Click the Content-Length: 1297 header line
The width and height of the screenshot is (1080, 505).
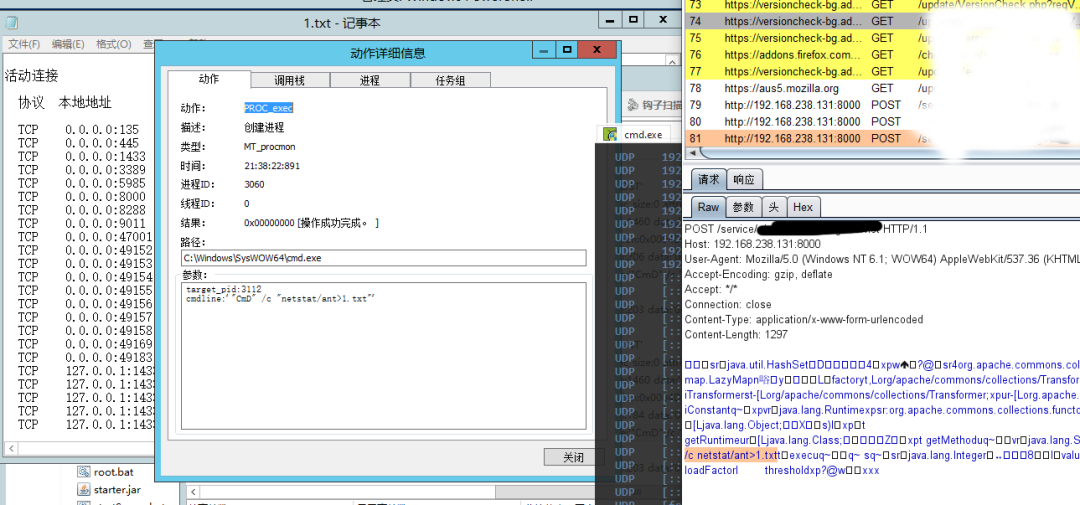[736, 335]
